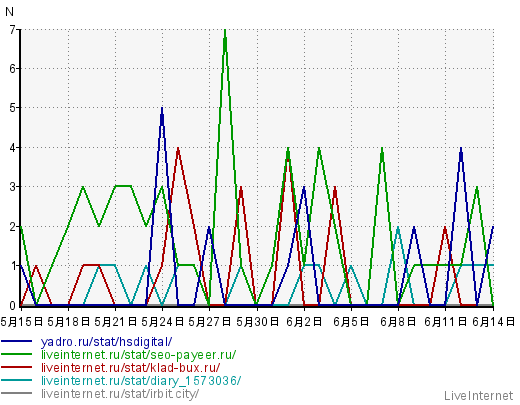Click the 5月24日 date label
520x405 pixels.
(163, 322)
